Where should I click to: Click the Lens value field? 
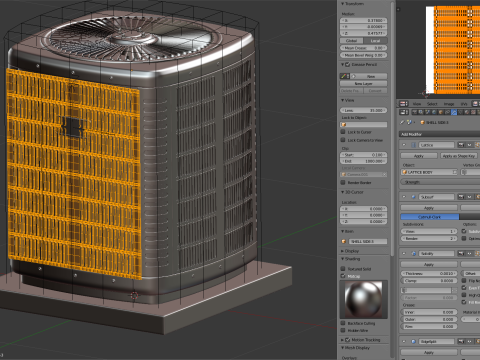click(x=364, y=110)
